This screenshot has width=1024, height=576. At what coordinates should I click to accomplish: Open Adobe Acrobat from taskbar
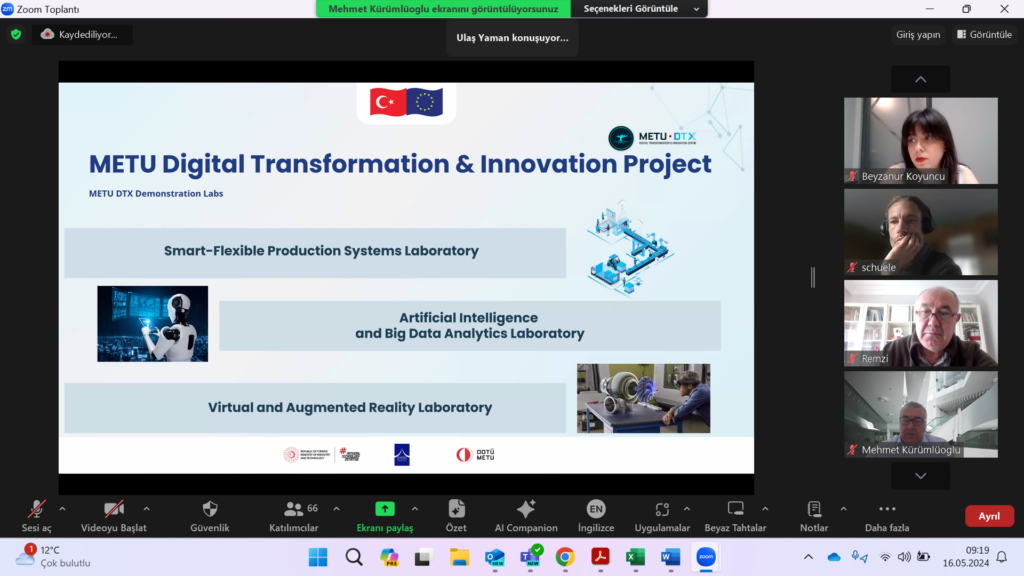600,557
